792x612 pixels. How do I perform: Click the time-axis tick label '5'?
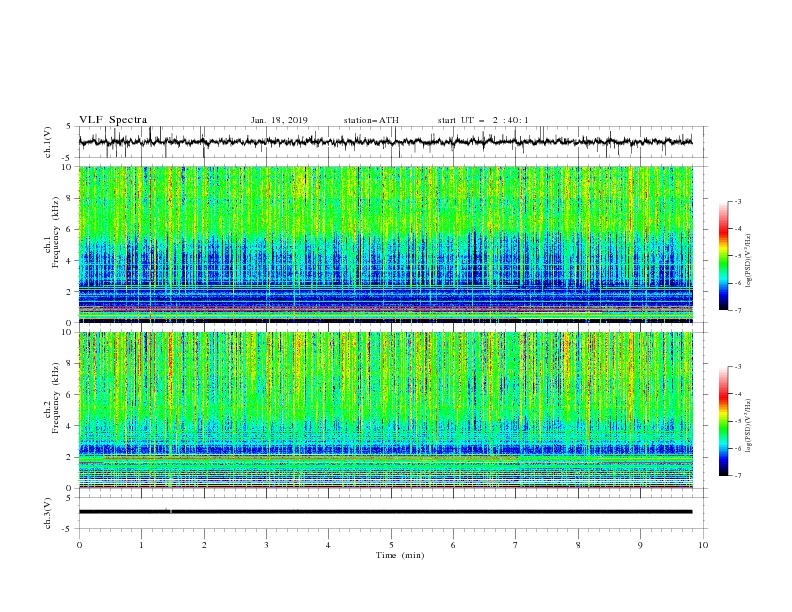click(x=391, y=545)
